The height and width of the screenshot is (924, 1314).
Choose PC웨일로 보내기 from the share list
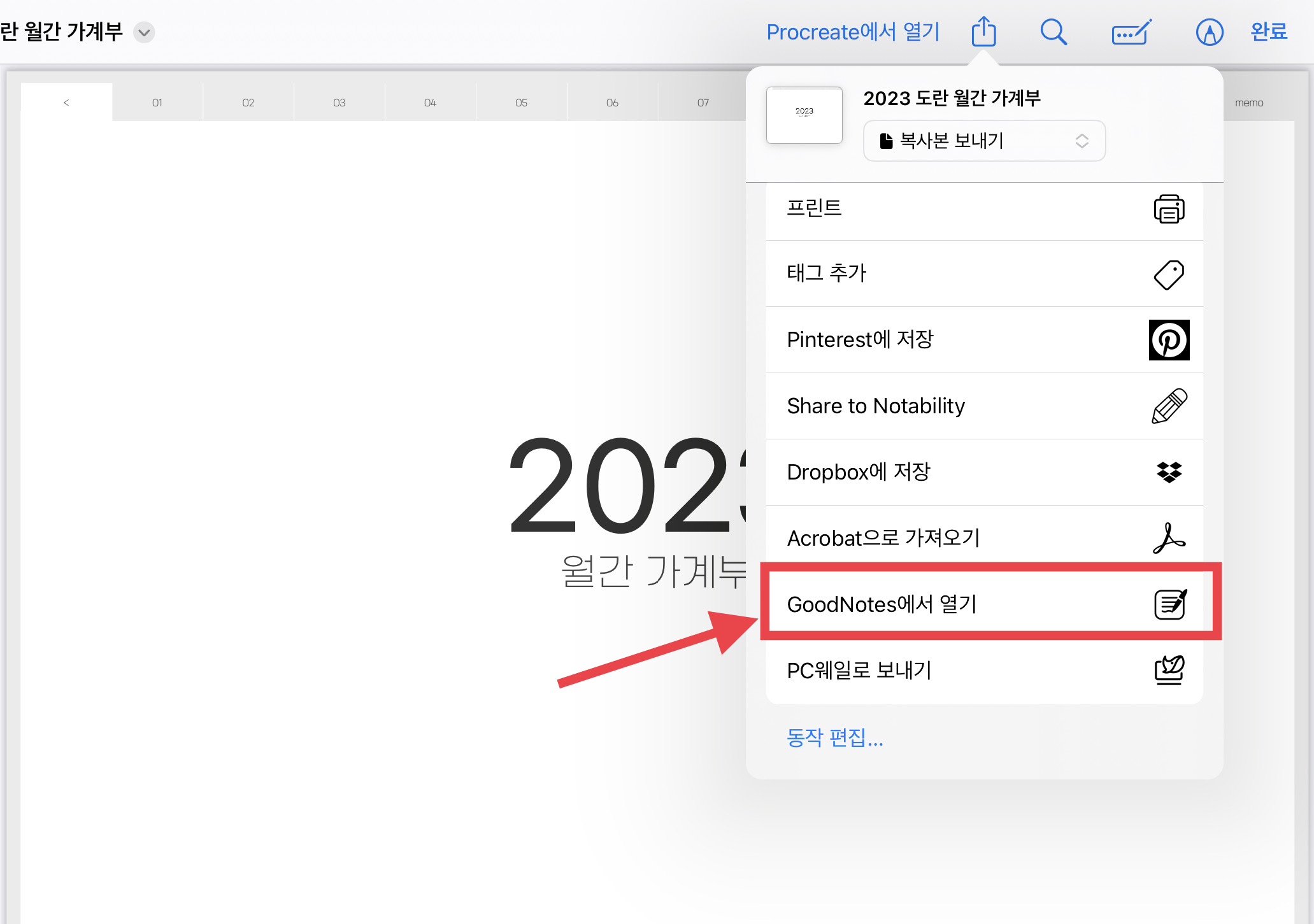tap(984, 671)
